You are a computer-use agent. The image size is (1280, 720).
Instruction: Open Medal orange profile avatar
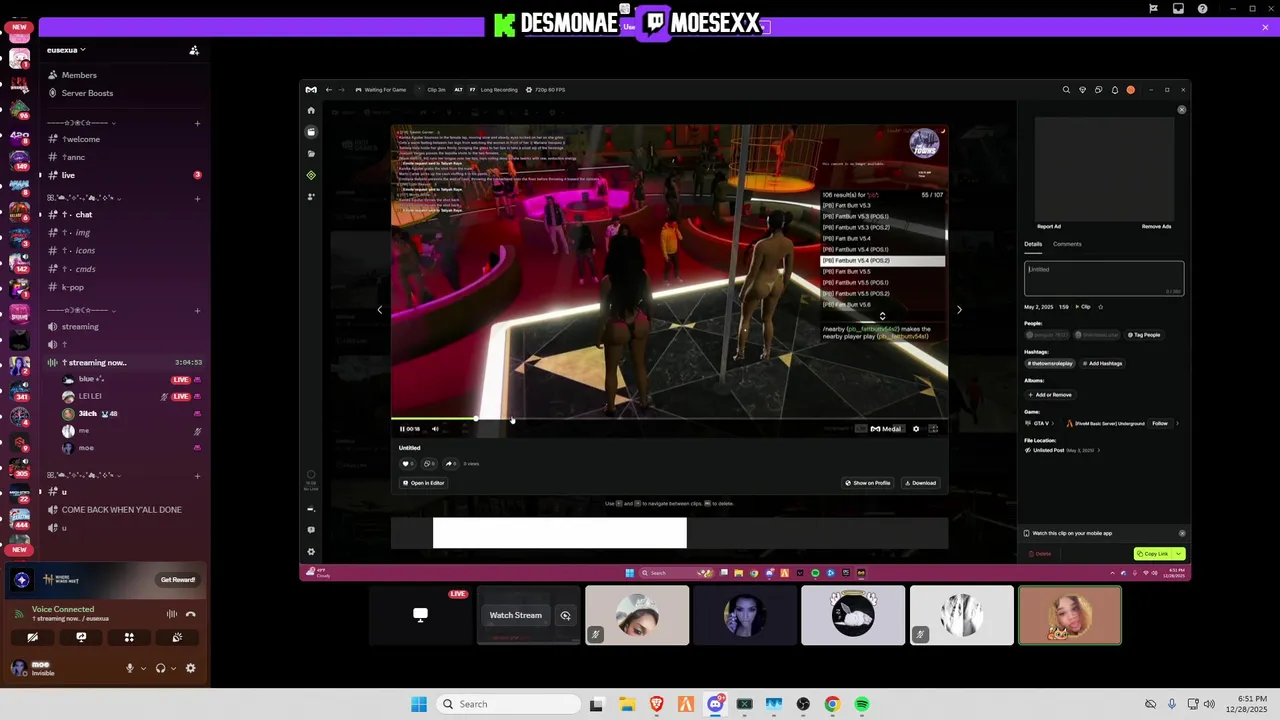(1131, 90)
